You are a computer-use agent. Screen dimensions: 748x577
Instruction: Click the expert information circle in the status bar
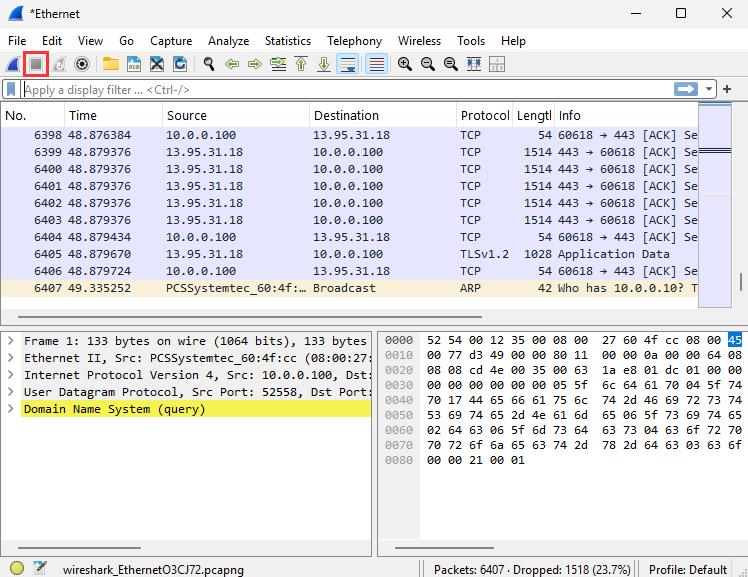pyautogui.click(x=17, y=569)
